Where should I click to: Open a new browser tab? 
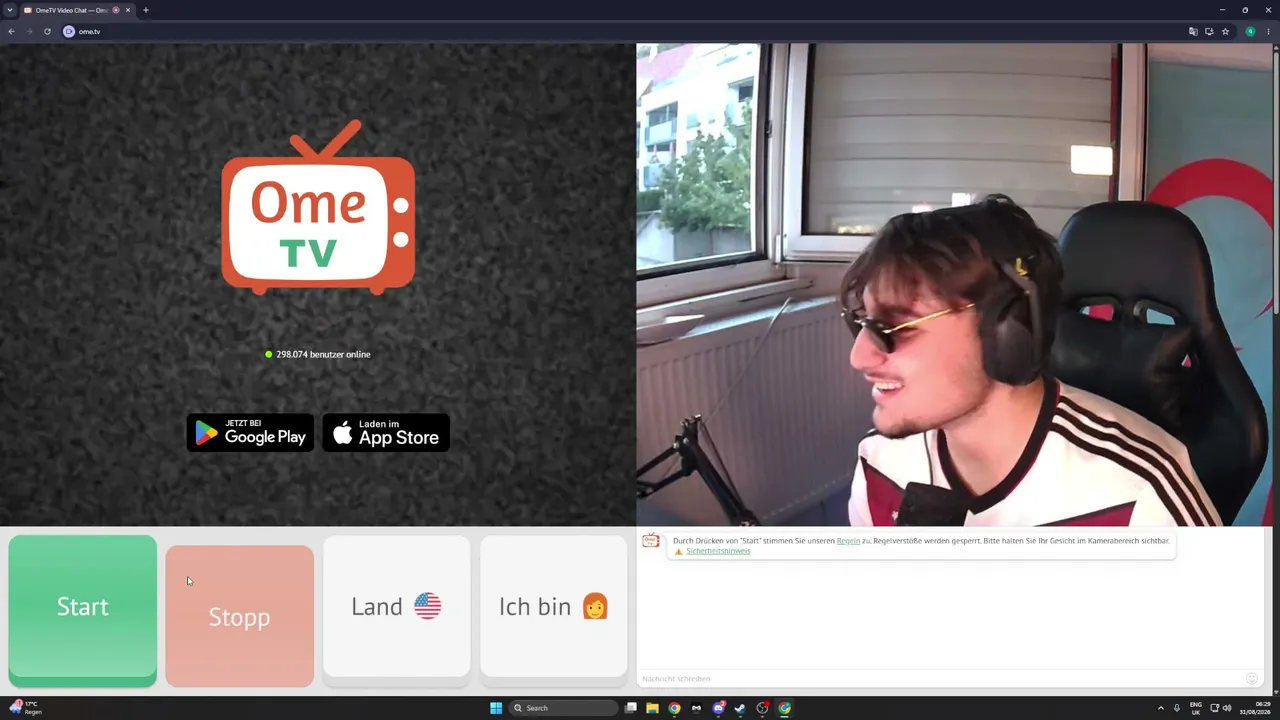146,10
